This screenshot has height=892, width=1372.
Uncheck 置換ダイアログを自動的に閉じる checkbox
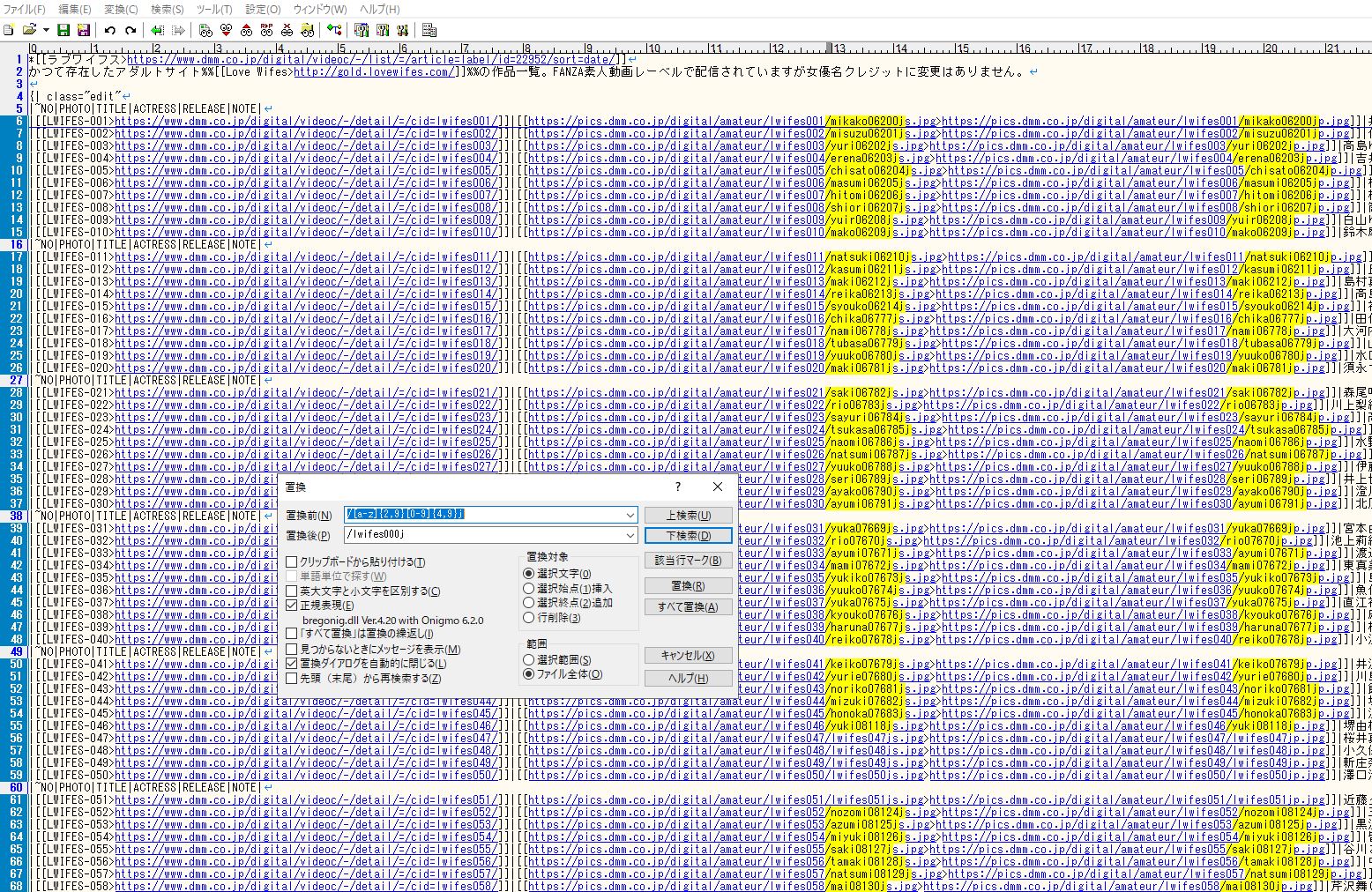[x=292, y=664]
